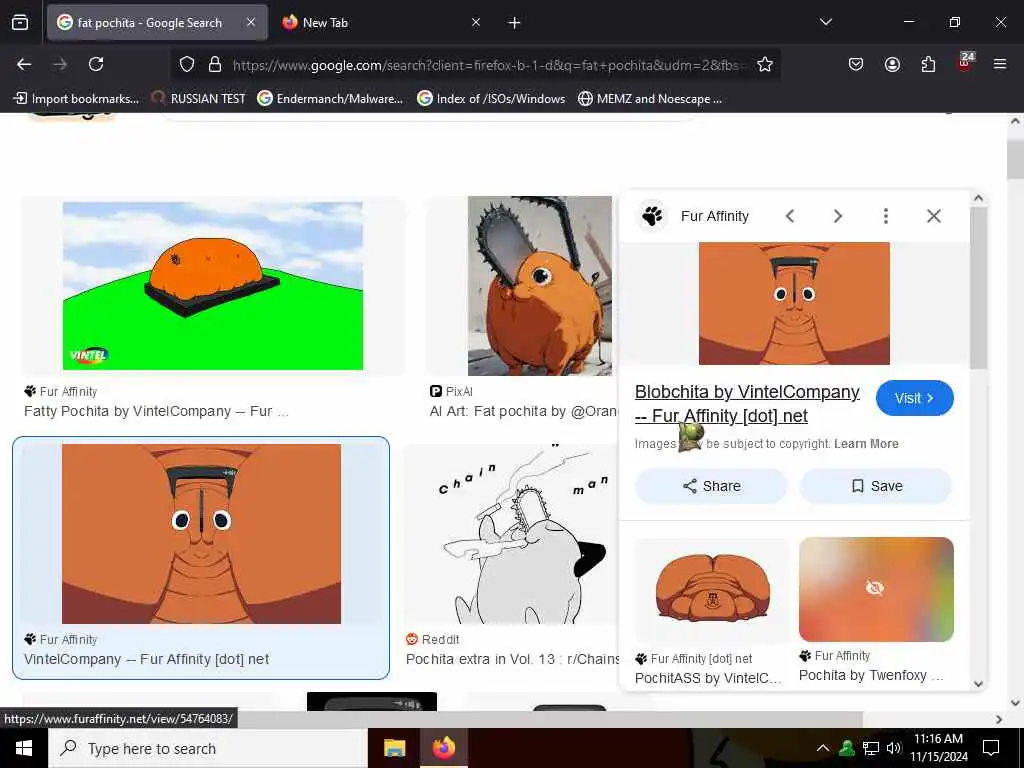Click the Firefox taskbar icon

(x=443, y=748)
